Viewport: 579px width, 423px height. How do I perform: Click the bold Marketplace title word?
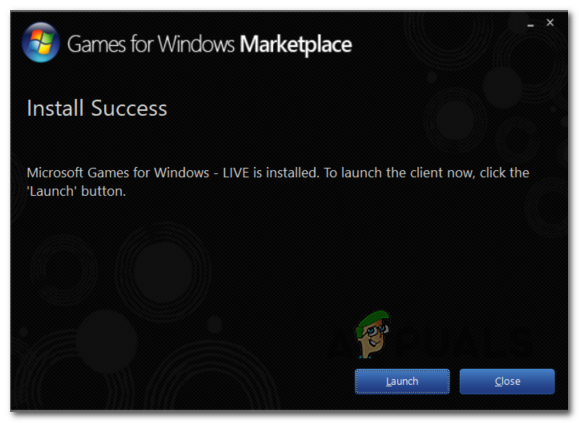click(296, 45)
